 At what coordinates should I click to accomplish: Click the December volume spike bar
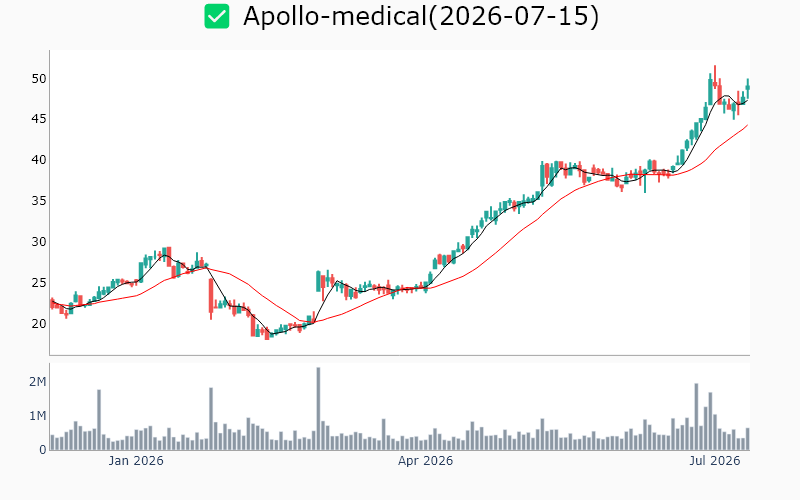click(99, 420)
